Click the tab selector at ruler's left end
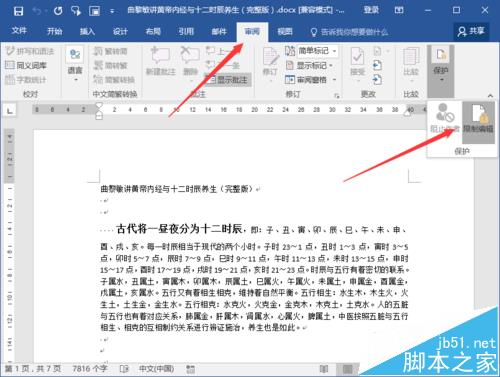Screen dimensions: 500x377 tap(10, 110)
